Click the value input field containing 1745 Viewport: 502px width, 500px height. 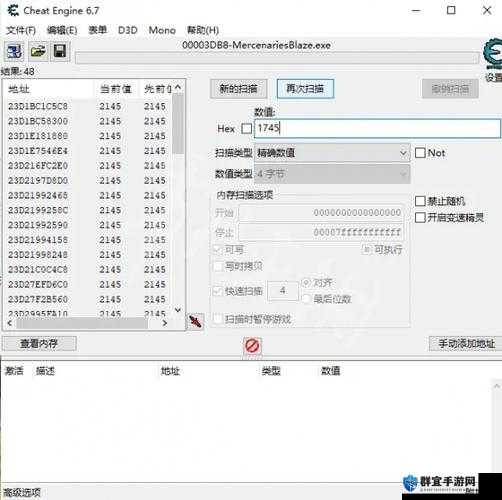click(x=377, y=128)
